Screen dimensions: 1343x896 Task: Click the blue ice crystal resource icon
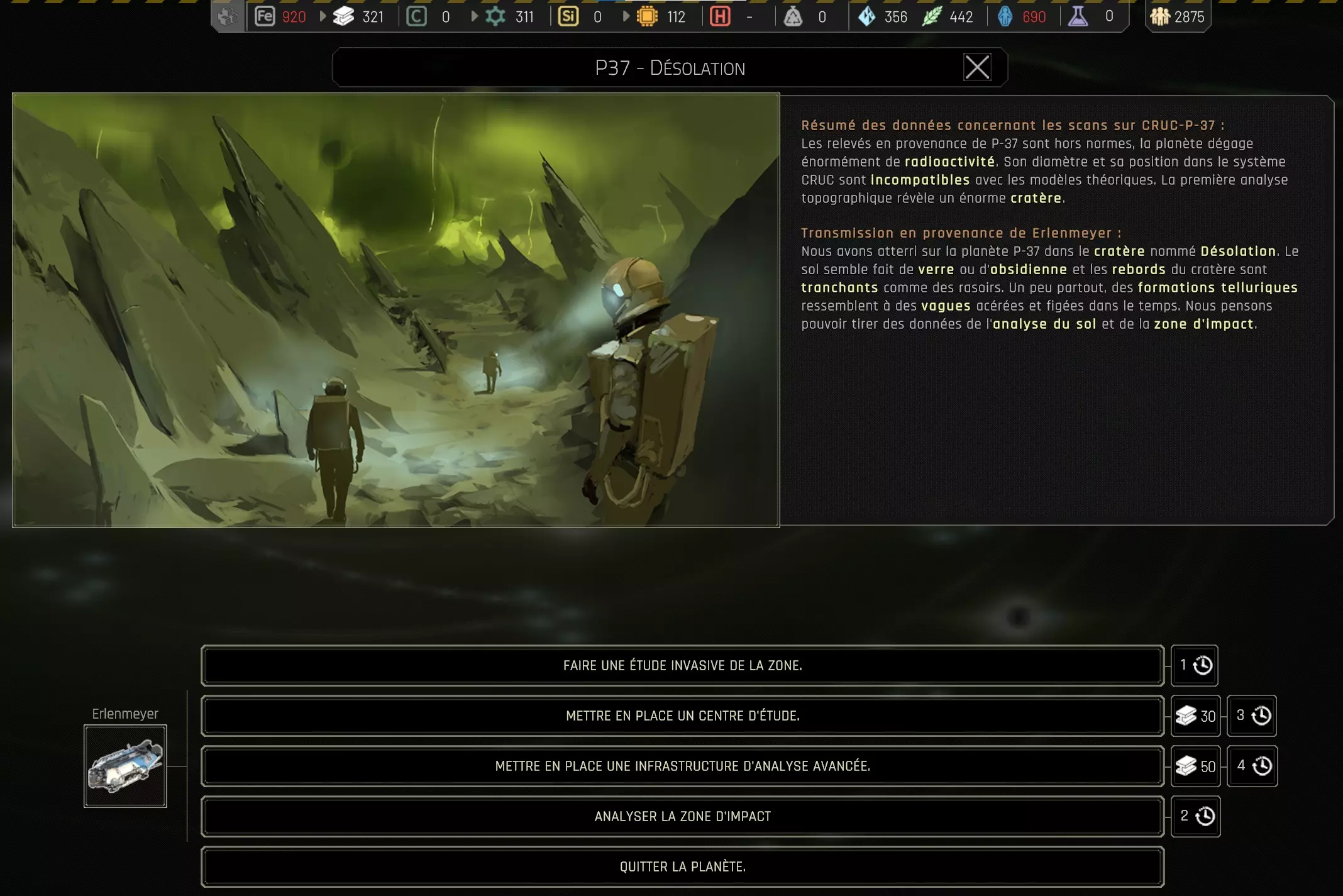pos(867,16)
